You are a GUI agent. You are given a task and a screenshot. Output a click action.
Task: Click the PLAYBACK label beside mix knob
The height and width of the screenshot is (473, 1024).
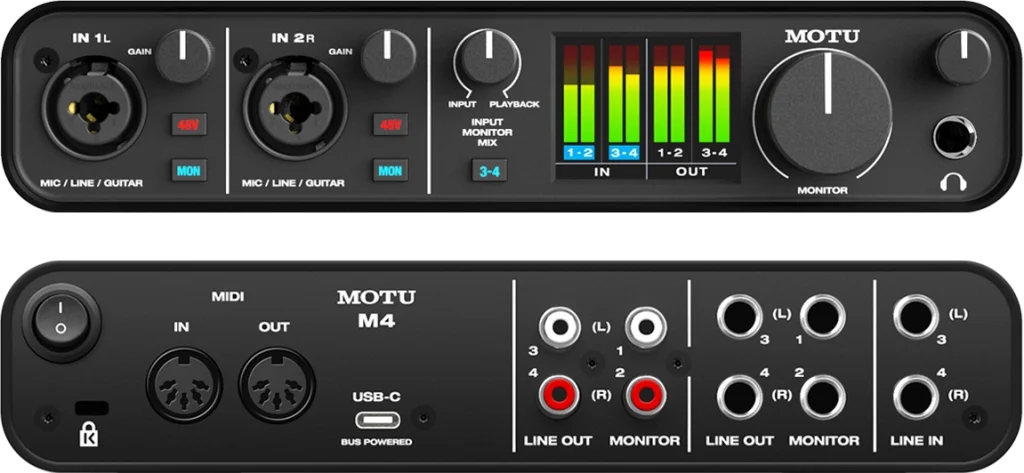click(x=515, y=104)
